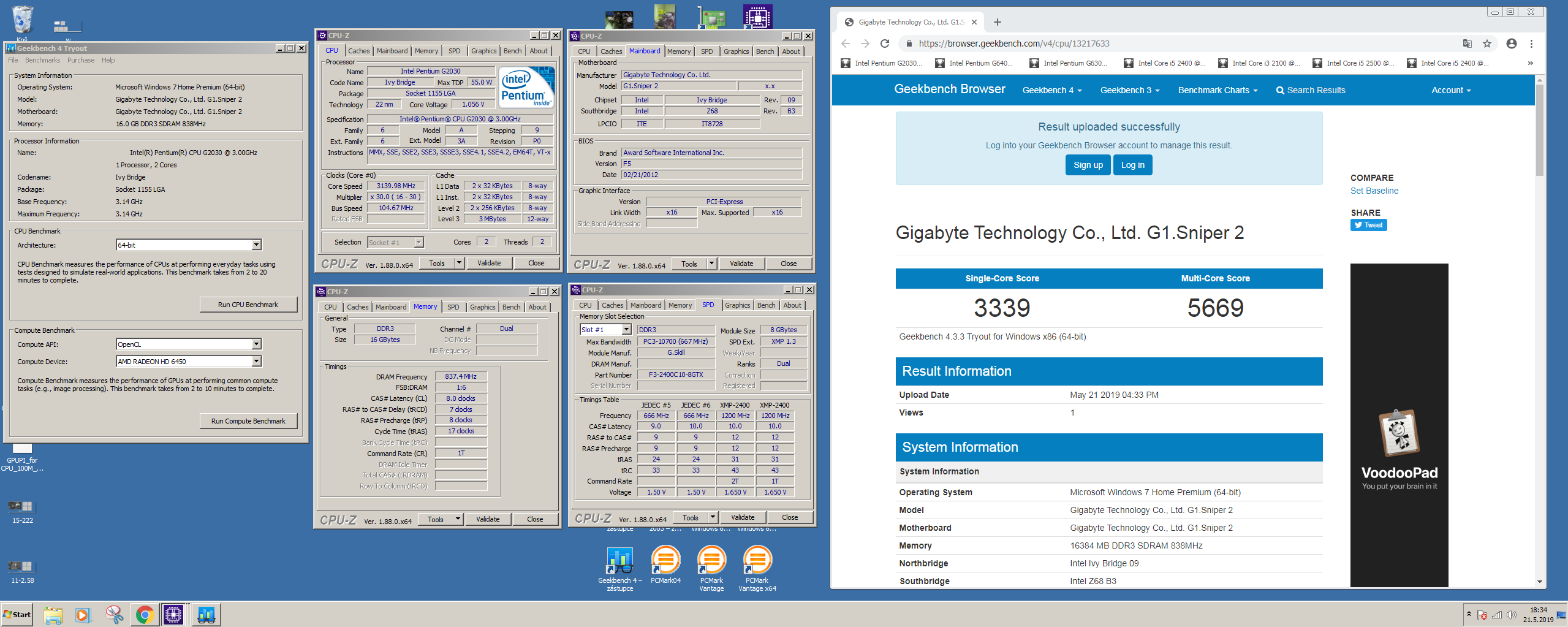Click the Set Baseline link
The height and width of the screenshot is (627, 1568).
1374,191
